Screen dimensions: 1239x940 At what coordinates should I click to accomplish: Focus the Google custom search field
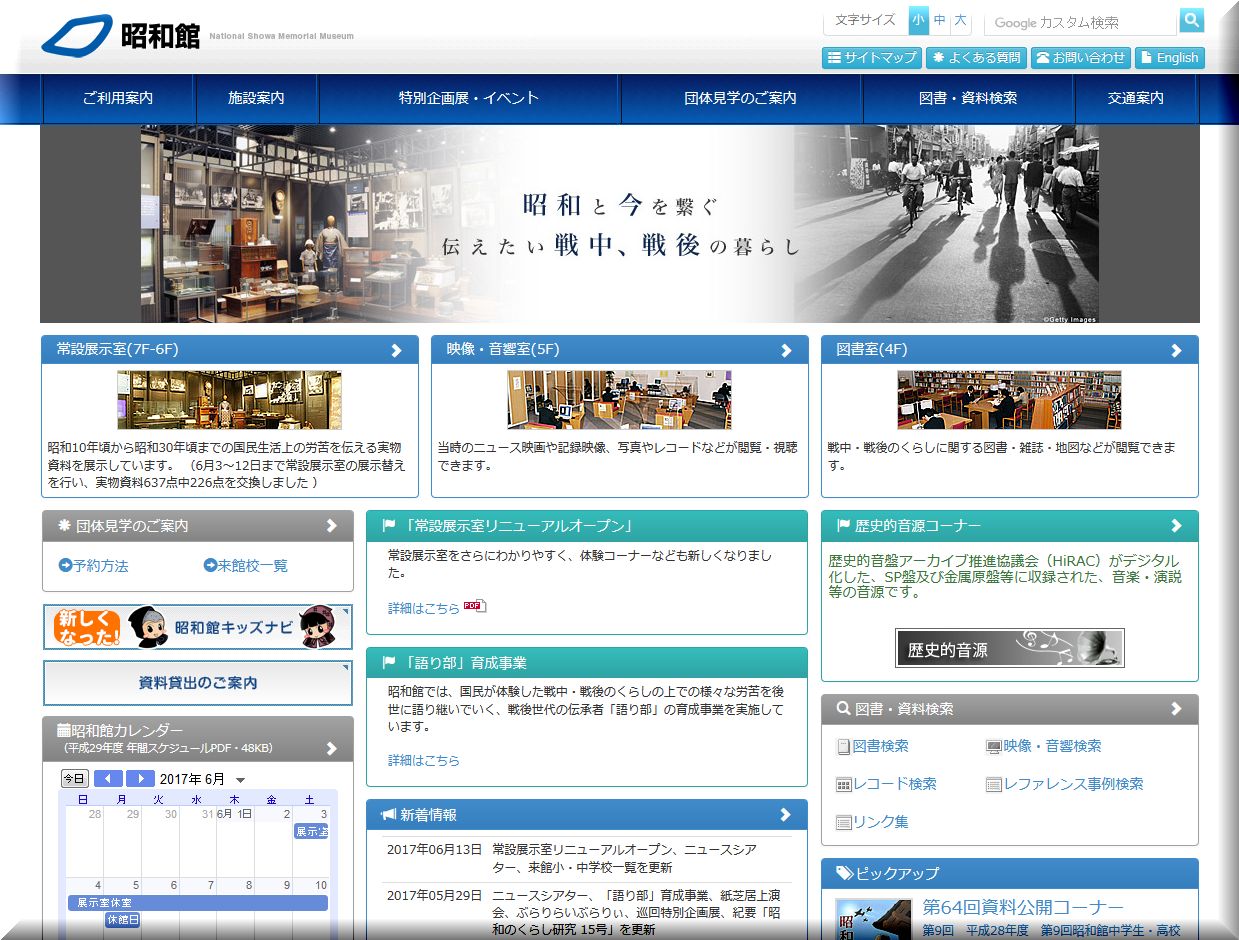point(1082,22)
